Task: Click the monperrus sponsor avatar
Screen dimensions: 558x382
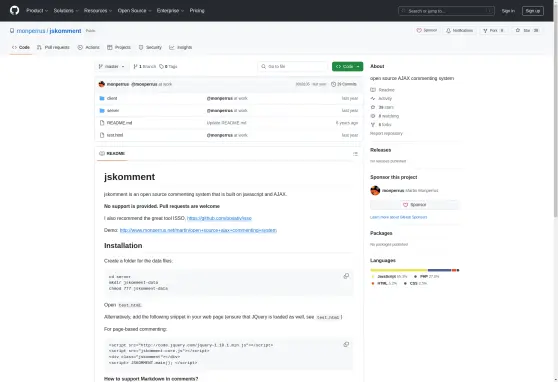Action: [x=375, y=190]
